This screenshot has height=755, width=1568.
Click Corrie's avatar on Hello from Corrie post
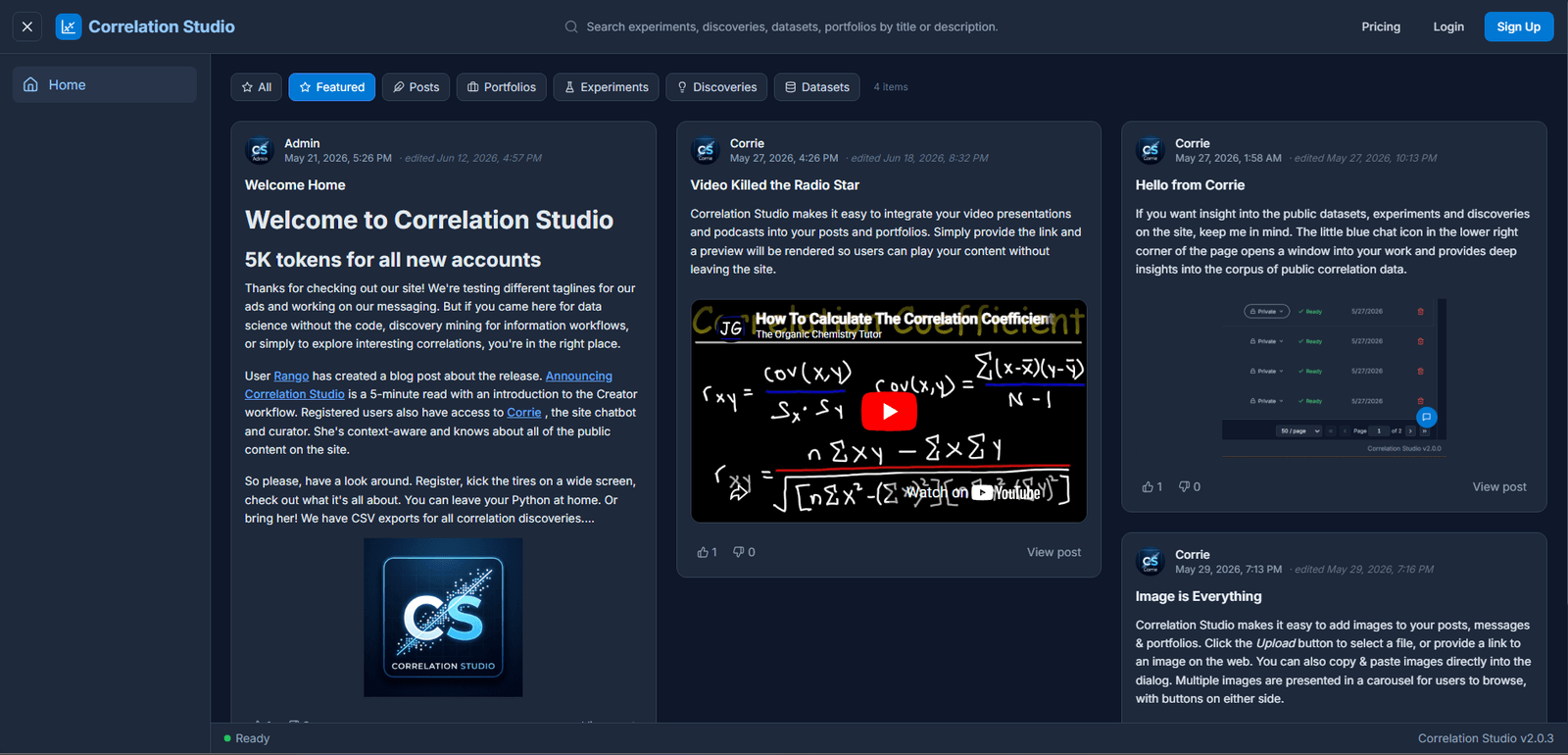click(x=1150, y=151)
